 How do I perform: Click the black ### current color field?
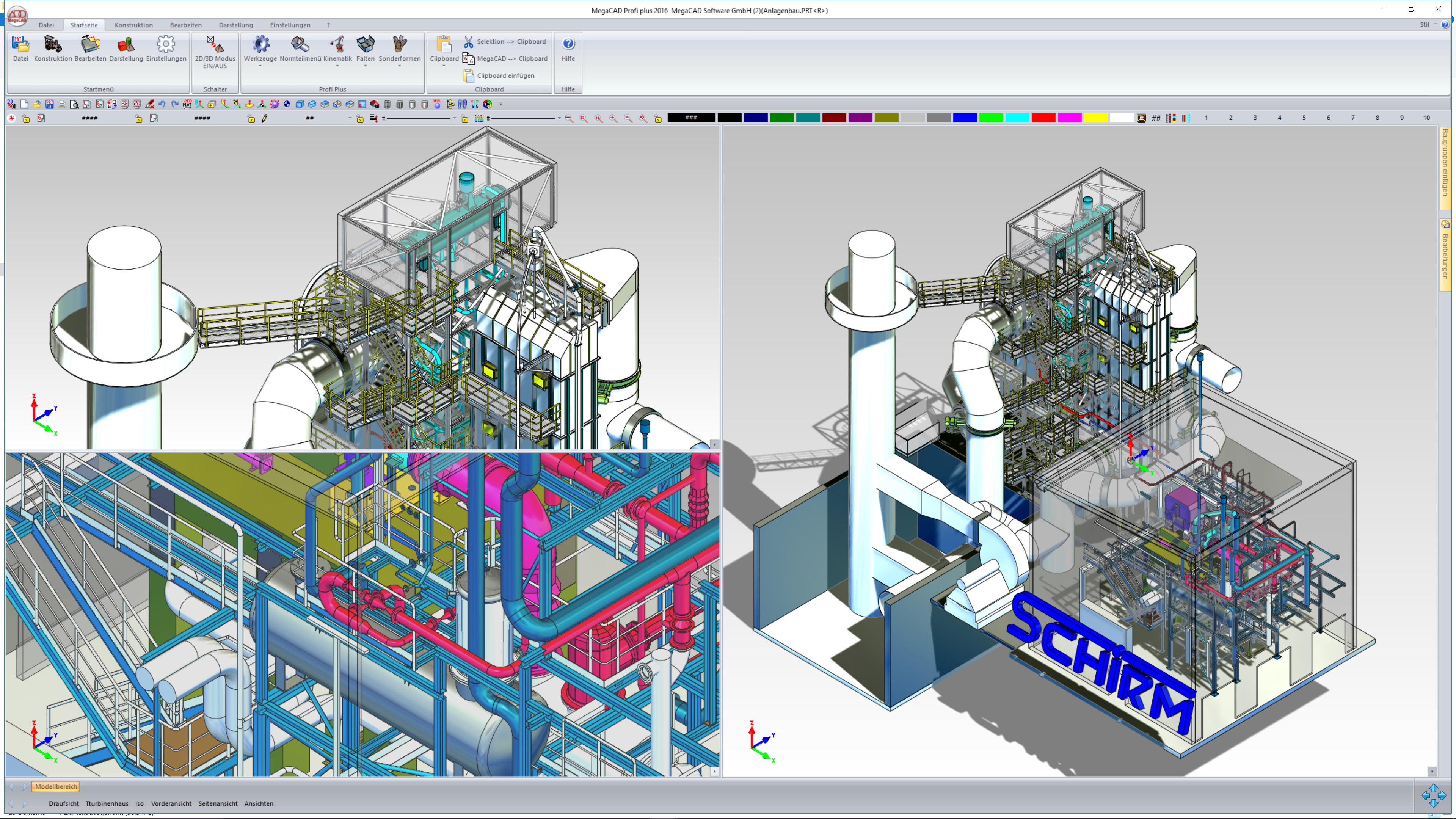(x=691, y=118)
